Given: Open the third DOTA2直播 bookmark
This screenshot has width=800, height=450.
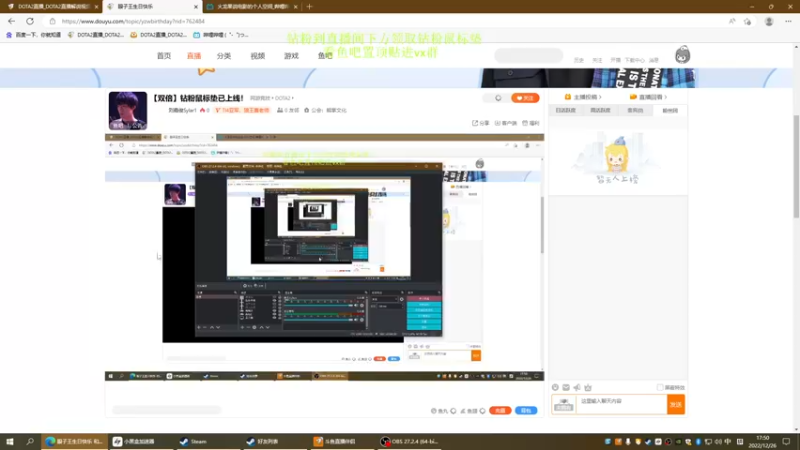Looking at the screenshot, I should (x=159, y=35).
